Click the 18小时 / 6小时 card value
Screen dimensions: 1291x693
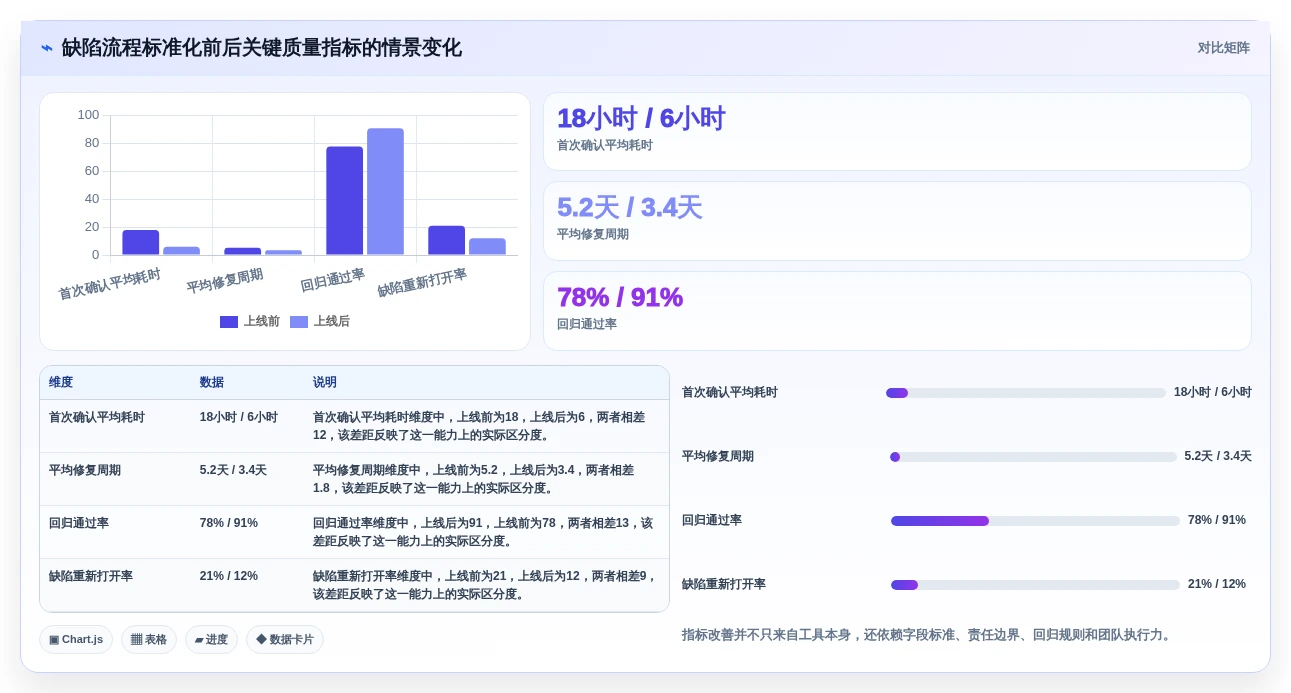tap(641, 119)
